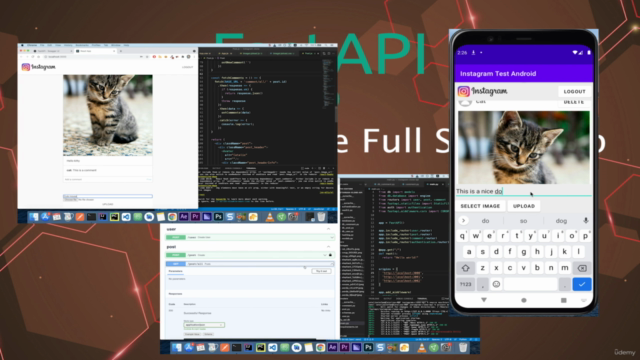This screenshot has height=360, width=640.
Task: Tap the UPLOAD button in the Android app
Action: pos(524,206)
